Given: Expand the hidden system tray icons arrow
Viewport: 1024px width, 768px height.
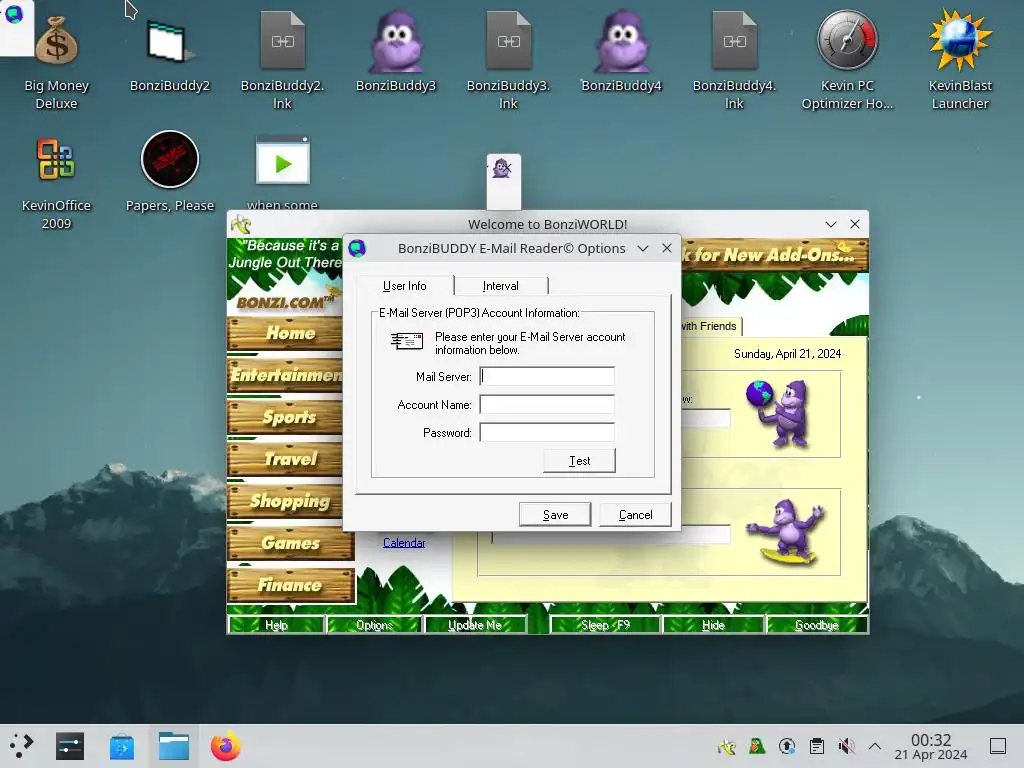Looking at the screenshot, I should (x=875, y=746).
